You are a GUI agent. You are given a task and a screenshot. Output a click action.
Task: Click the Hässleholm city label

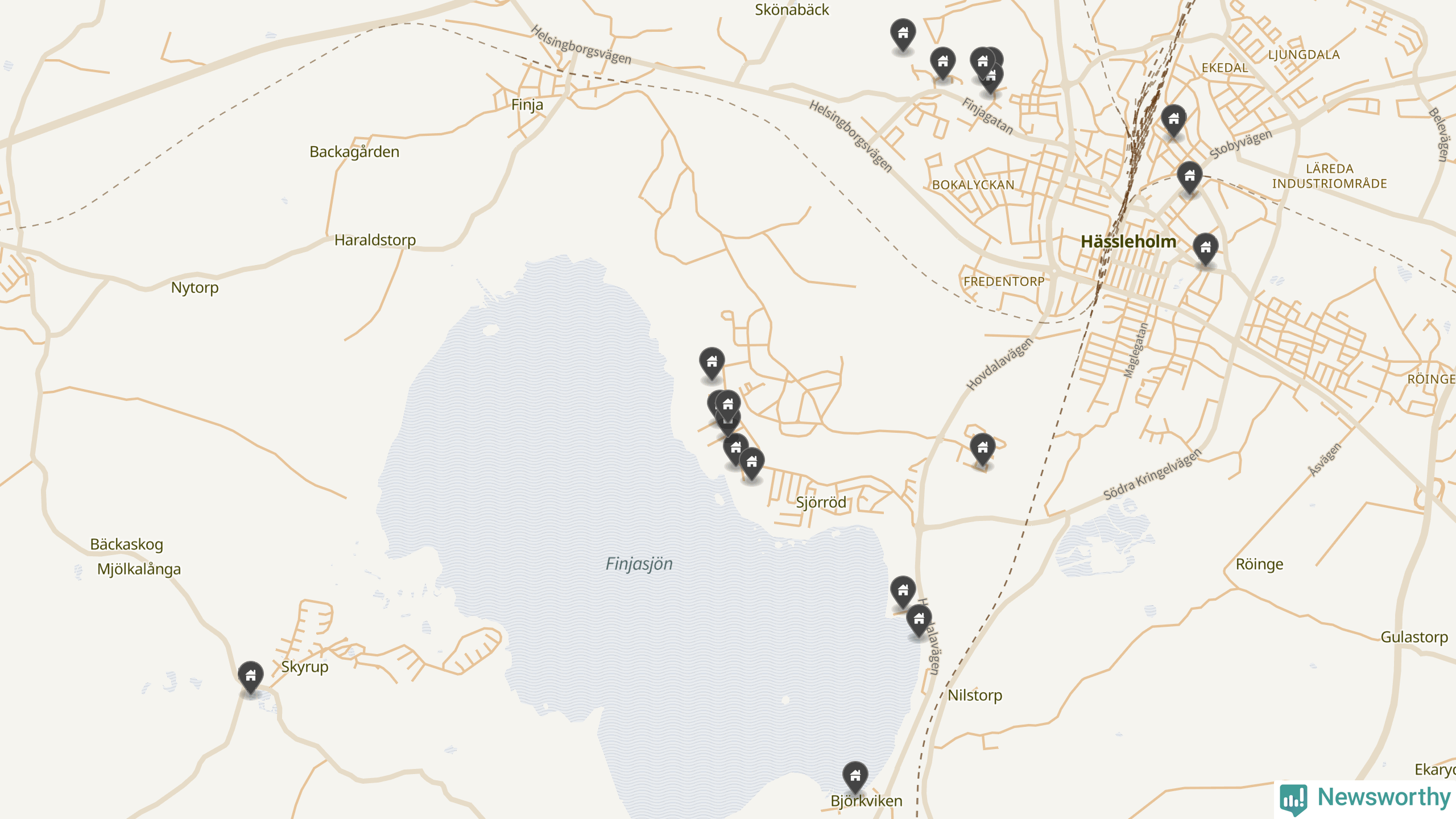[1128, 241]
